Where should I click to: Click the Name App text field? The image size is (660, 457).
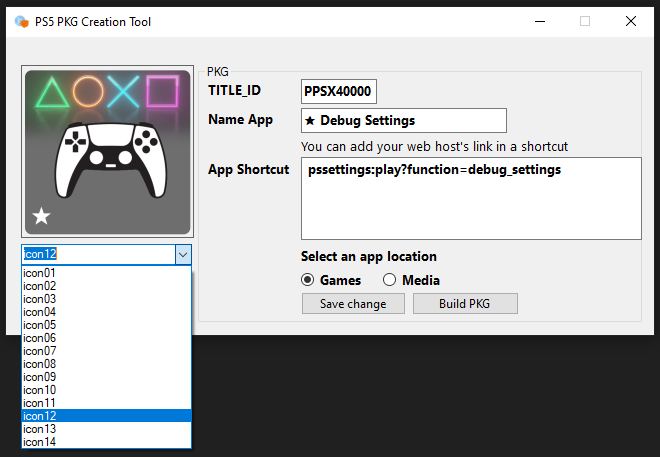[x=404, y=120]
